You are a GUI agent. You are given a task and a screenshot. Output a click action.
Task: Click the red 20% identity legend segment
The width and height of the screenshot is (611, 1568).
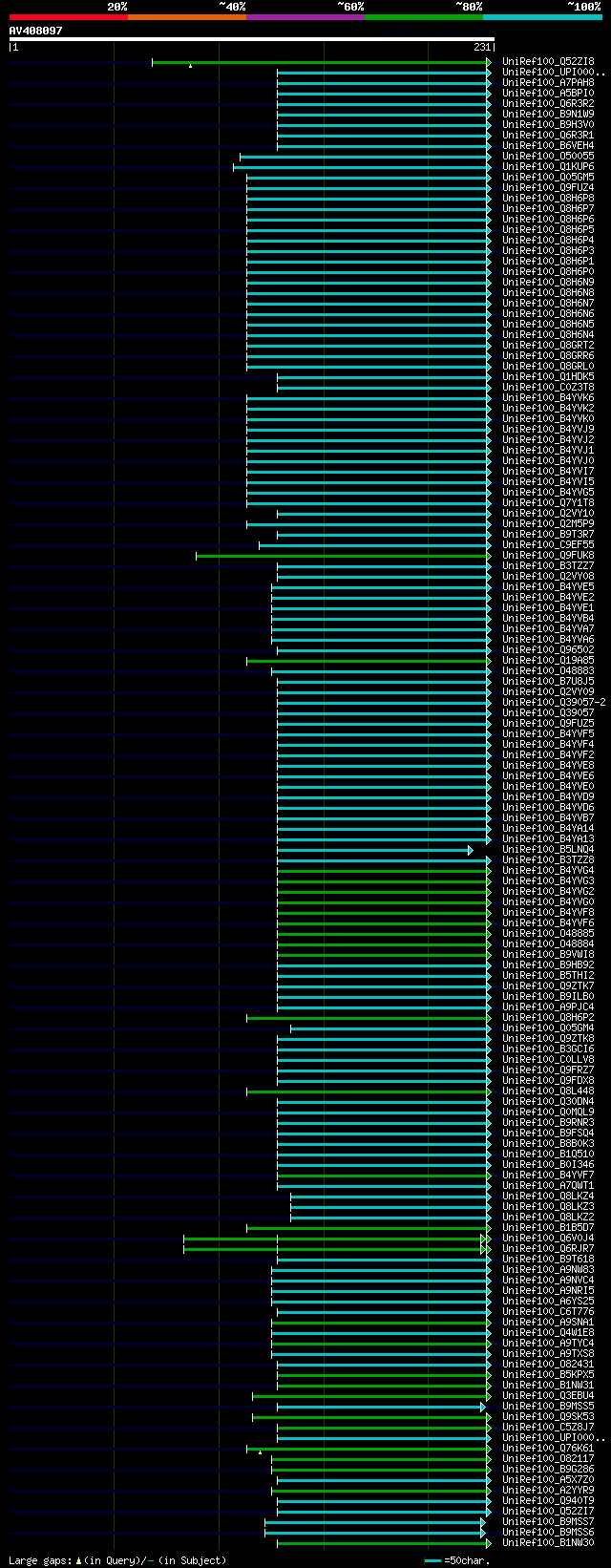pyautogui.click(x=69, y=17)
